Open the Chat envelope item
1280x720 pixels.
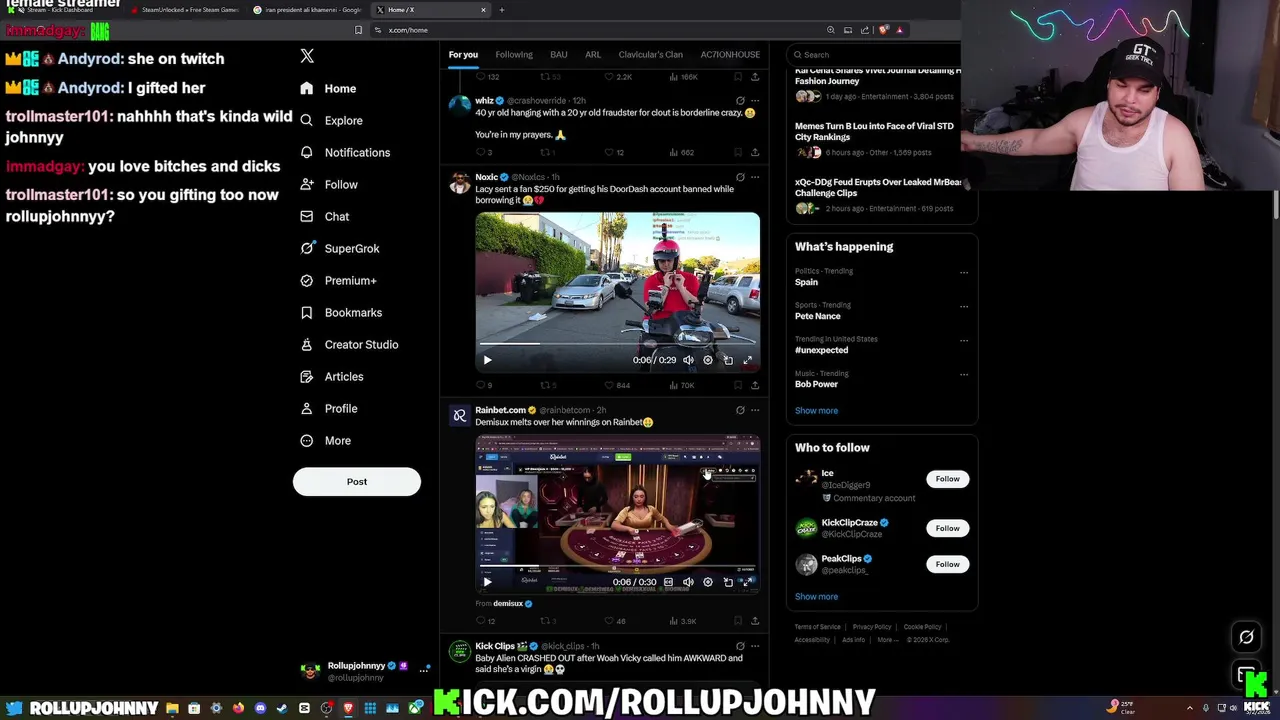tap(324, 216)
